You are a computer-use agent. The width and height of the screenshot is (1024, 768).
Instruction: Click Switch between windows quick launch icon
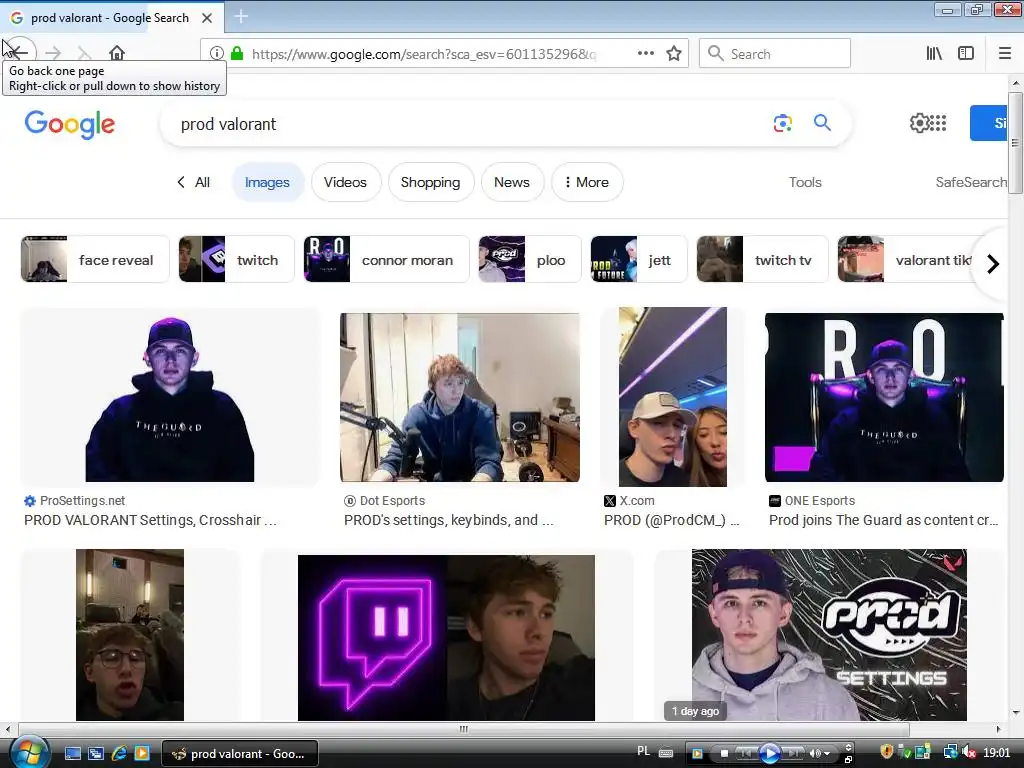tap(95, 754)
